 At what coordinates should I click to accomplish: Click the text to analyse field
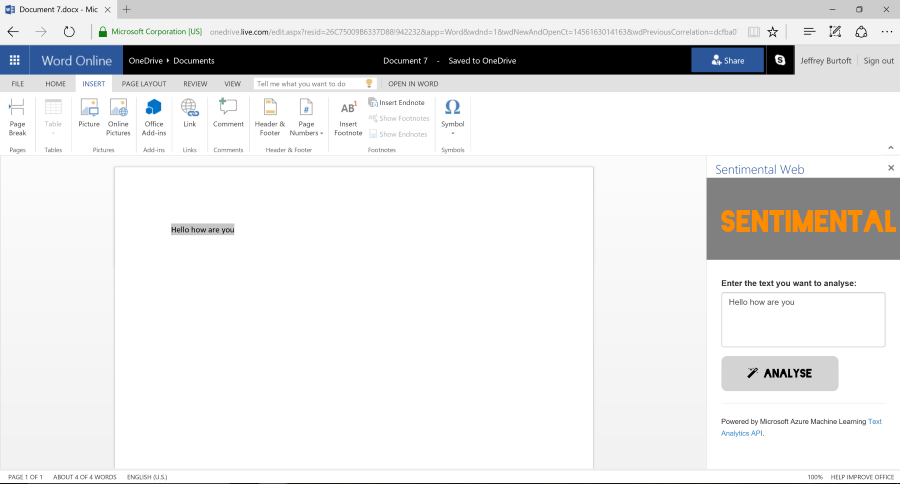tap(803, 319)
